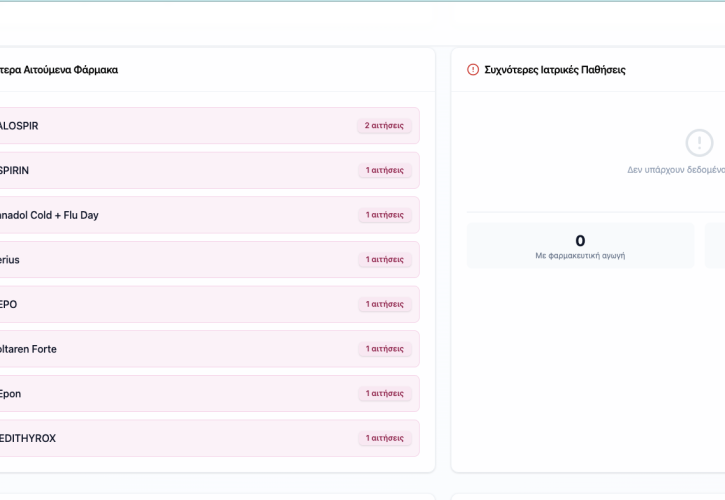
Task: Click the alert icon beside Συχνότερες Ιατρικές Παθήσεις
Action: [473, 70]
